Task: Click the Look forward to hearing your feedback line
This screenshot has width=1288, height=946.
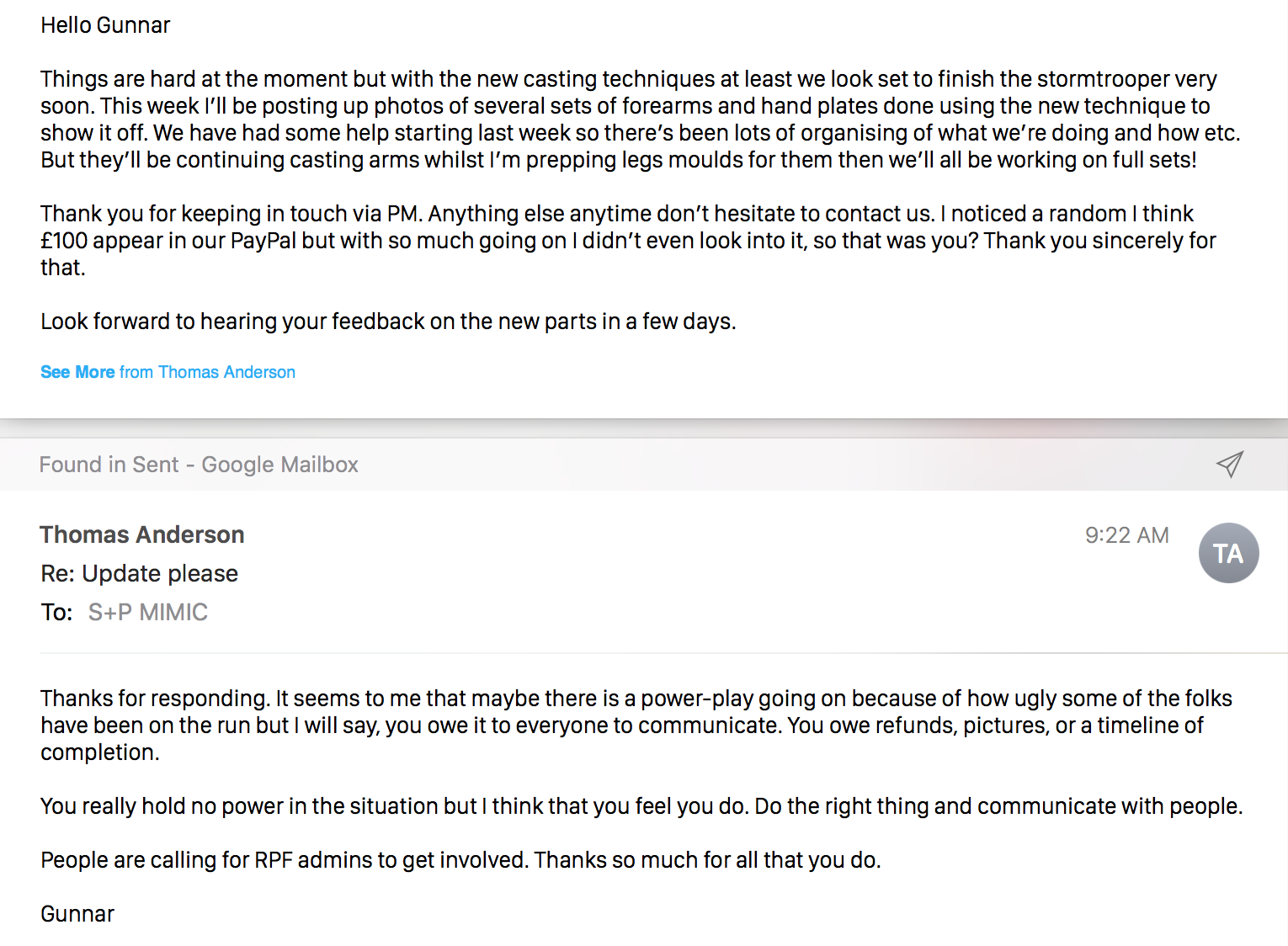Action: 388,322
